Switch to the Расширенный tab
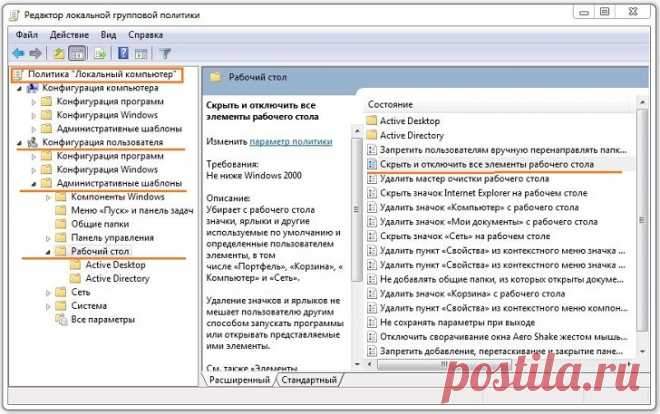 [239, 380]
